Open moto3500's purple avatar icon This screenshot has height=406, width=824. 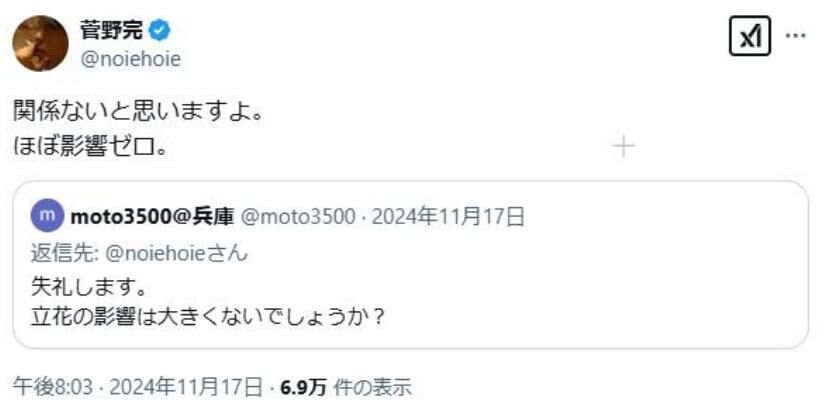click(x=48, y=215)
